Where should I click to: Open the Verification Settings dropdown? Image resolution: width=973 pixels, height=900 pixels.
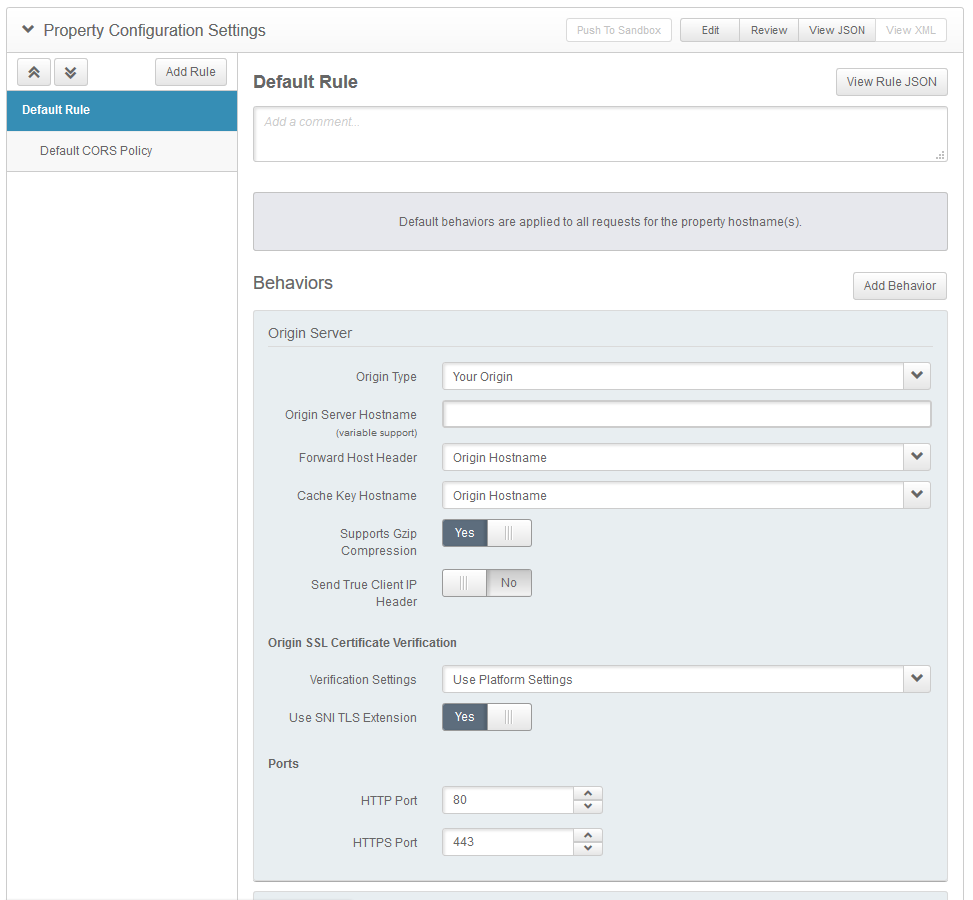916,679
